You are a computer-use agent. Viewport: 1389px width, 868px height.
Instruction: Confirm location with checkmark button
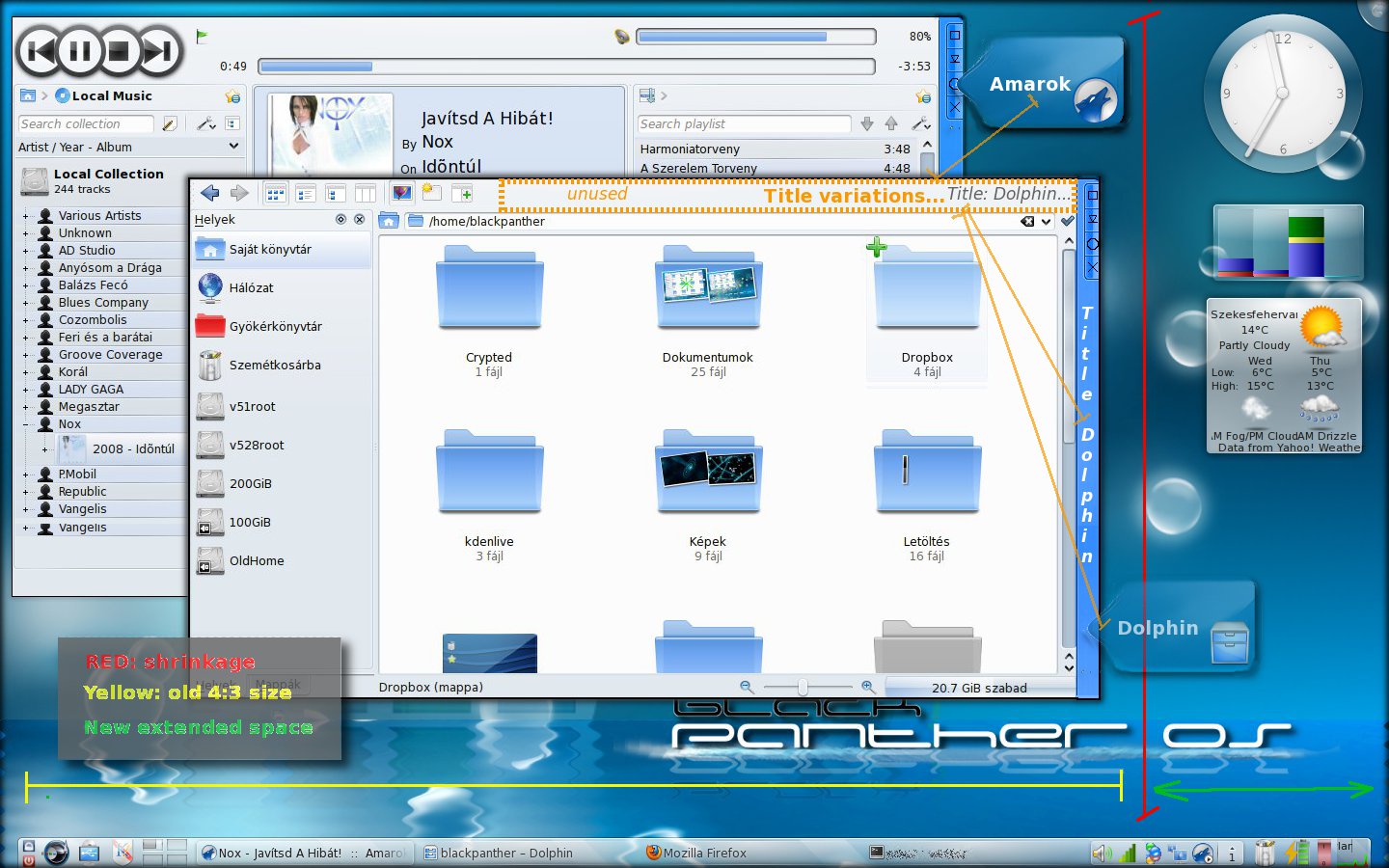click(x=1068, y=221)
